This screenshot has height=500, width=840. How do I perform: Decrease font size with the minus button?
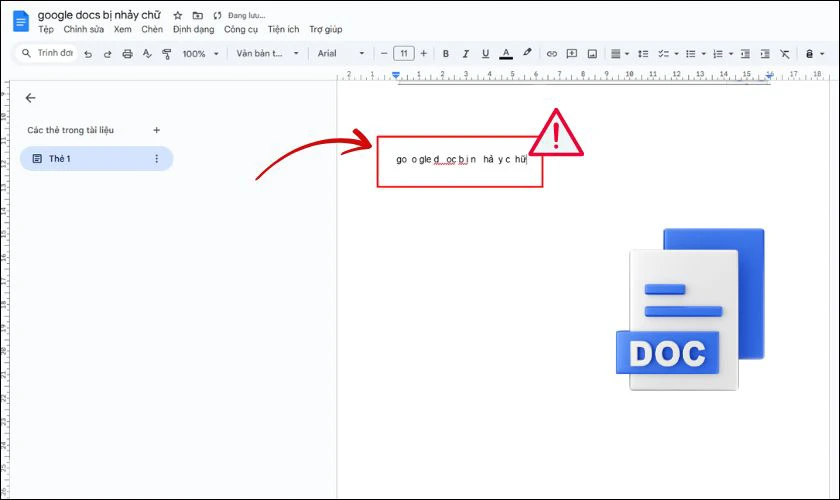click(x=384, y=54)
